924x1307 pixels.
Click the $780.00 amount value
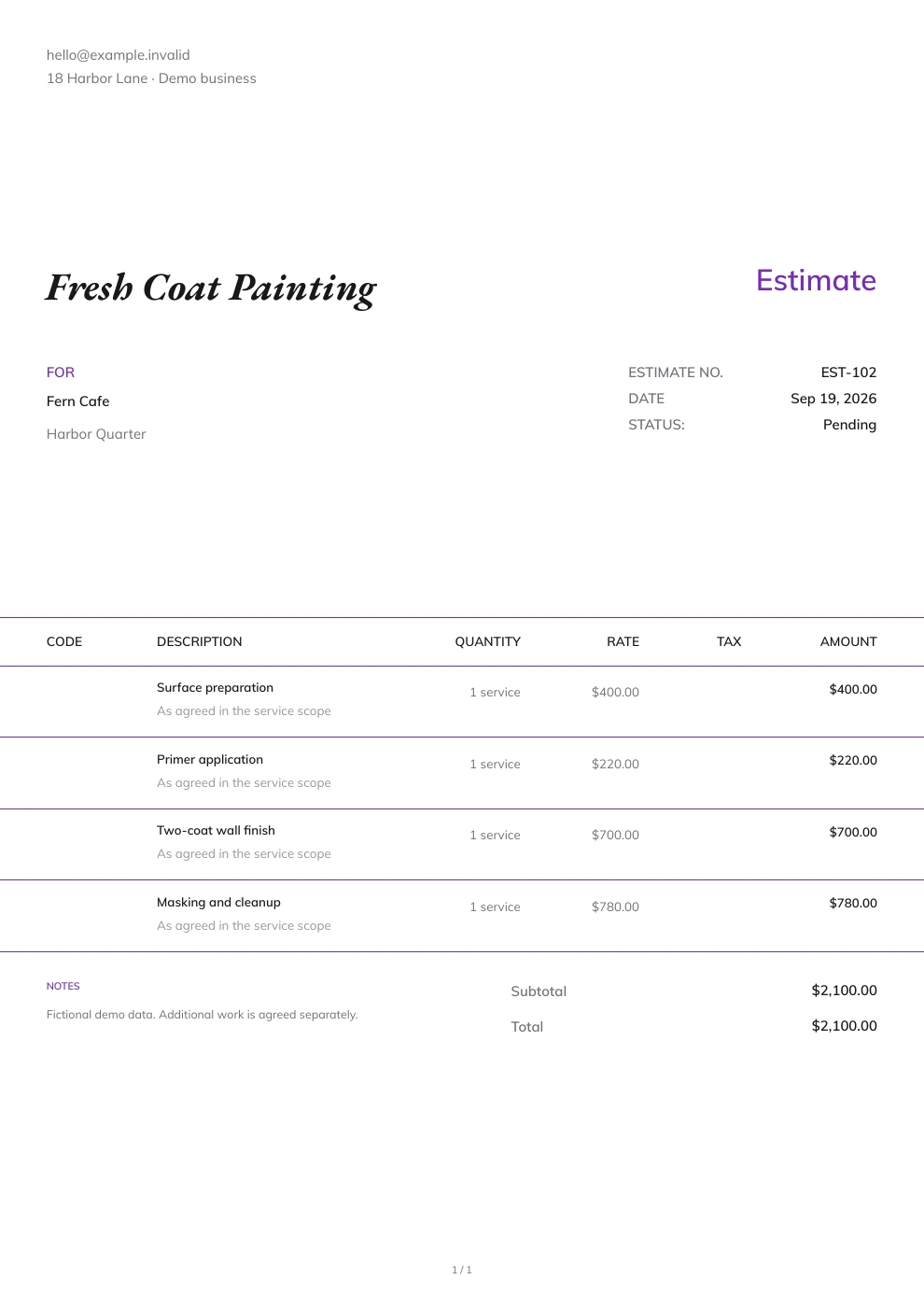(853, 903)
